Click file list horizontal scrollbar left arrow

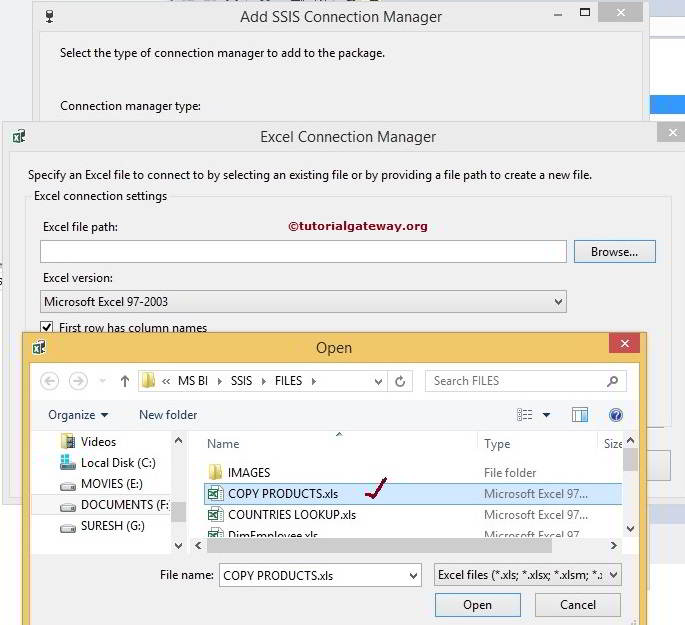[198, 546]
